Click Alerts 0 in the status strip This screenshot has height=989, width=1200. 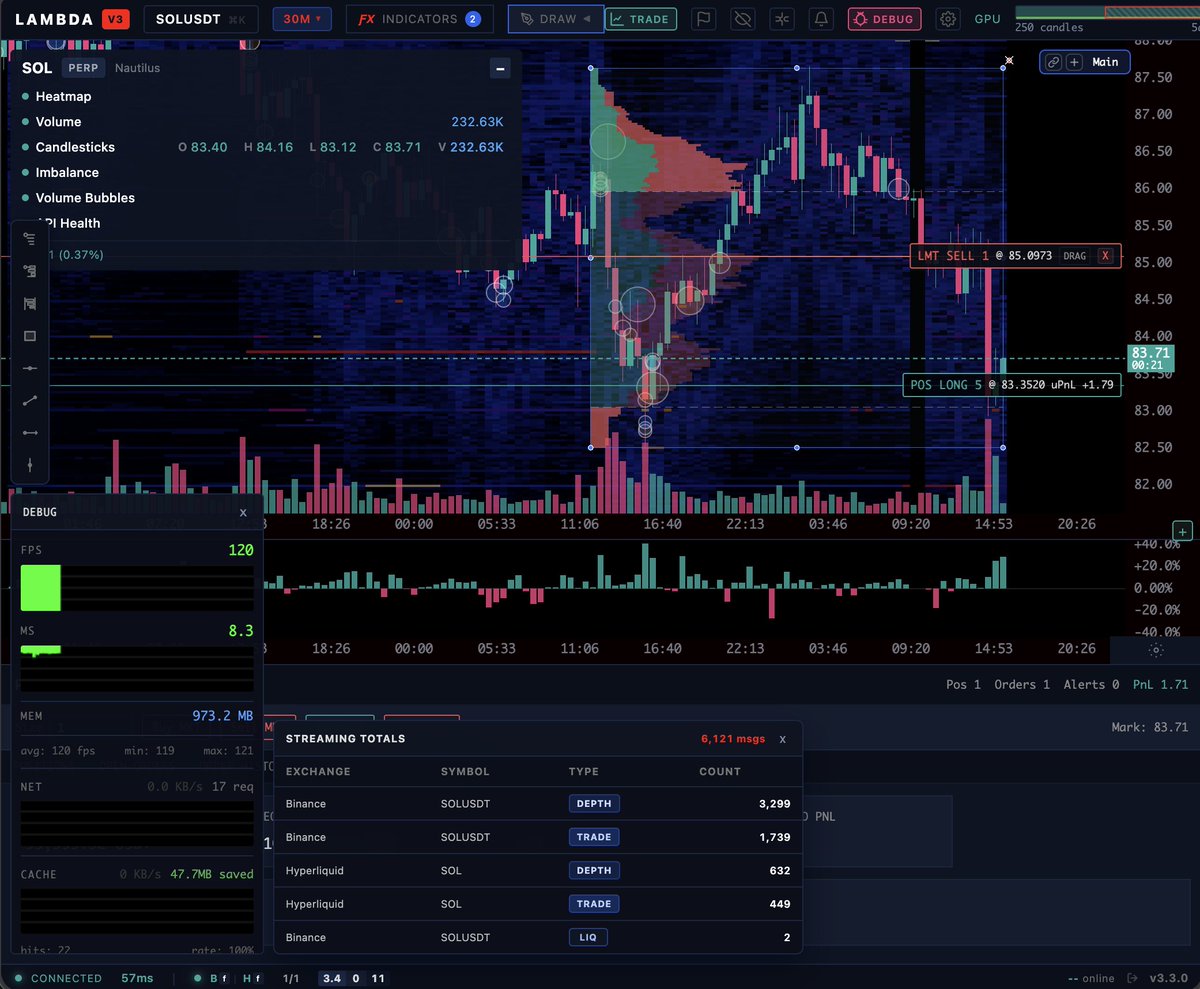1091,685
